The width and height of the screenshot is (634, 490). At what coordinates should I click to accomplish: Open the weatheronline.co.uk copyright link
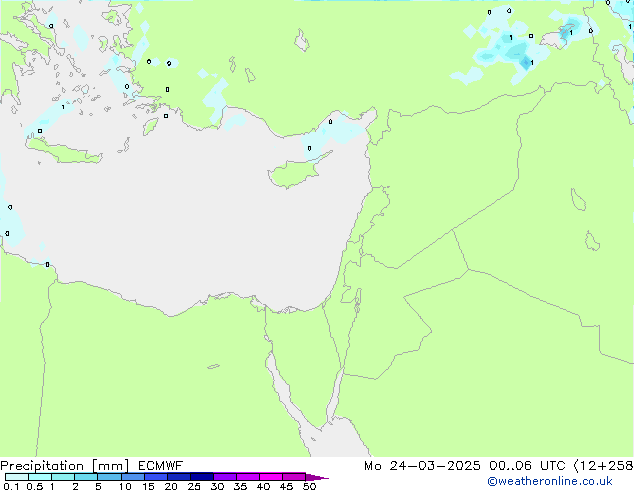pos(550,481)
